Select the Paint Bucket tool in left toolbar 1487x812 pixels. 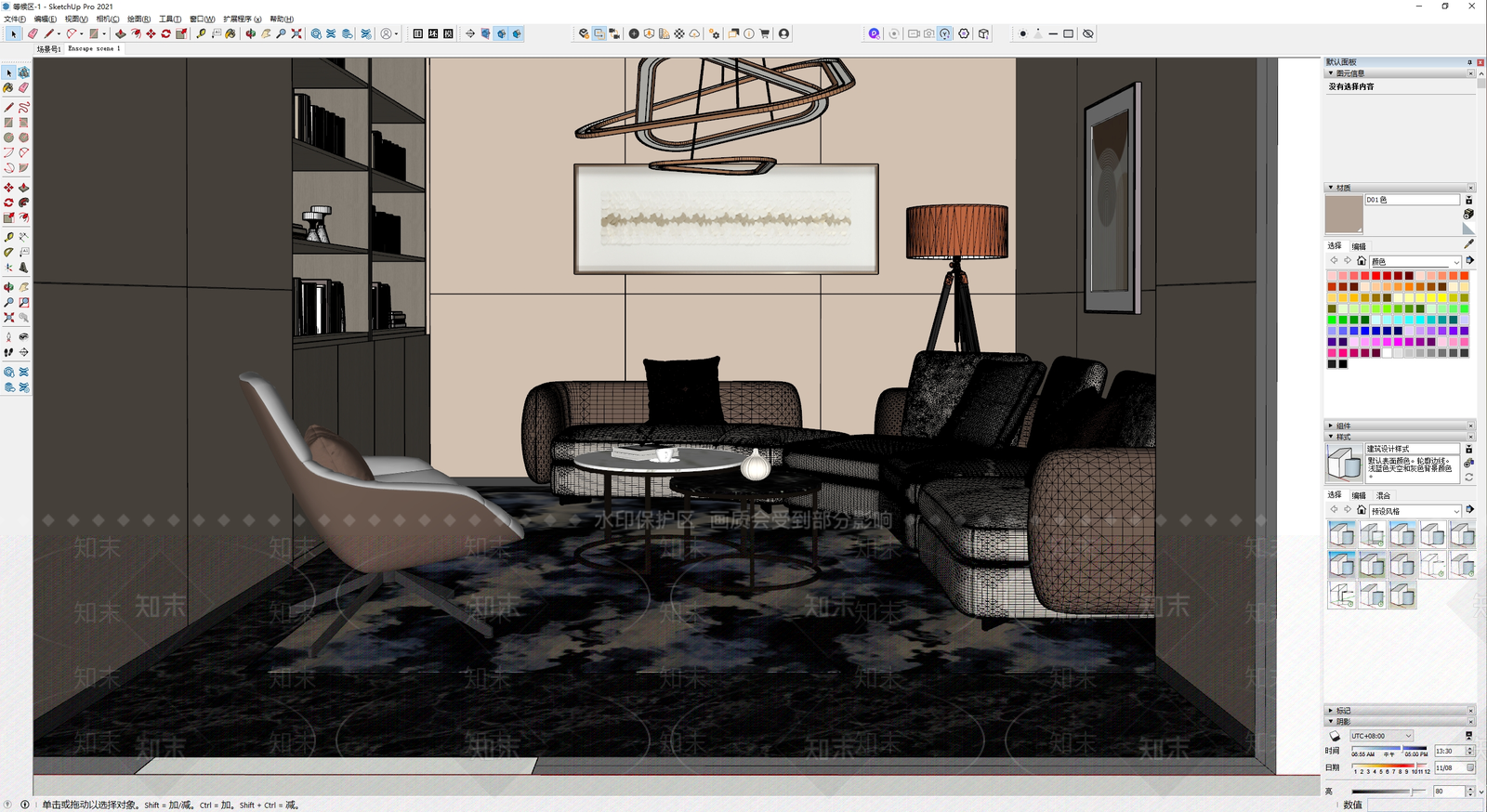(x=8, y=87)
